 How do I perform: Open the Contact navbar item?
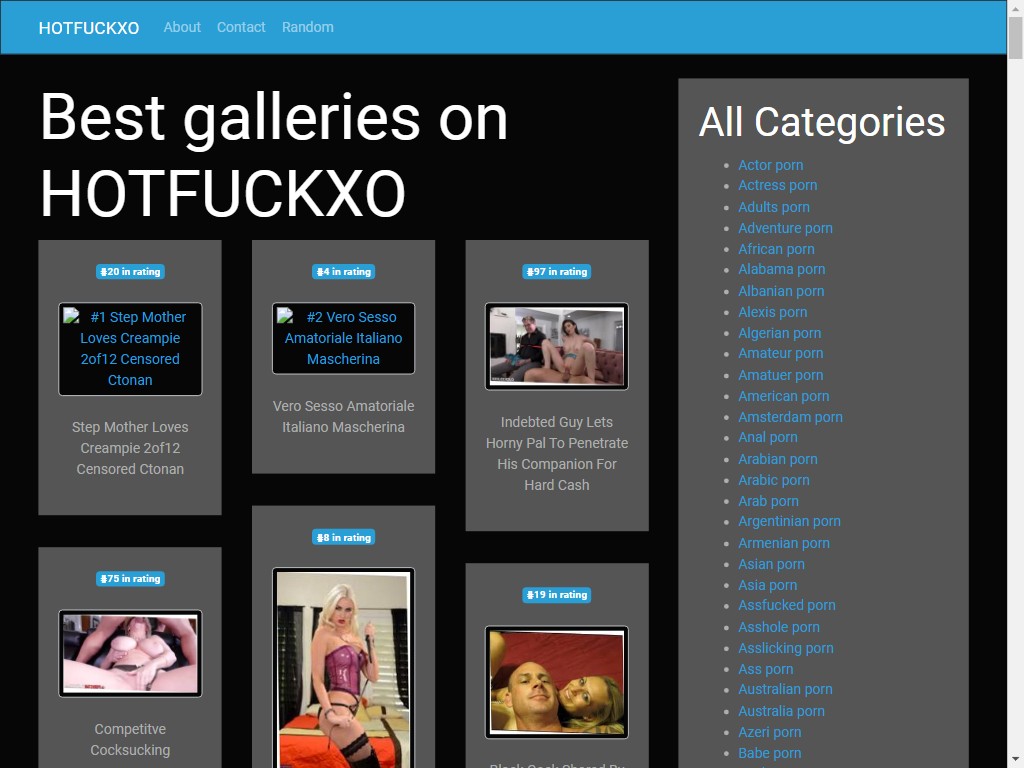click(x=241, y=27)
